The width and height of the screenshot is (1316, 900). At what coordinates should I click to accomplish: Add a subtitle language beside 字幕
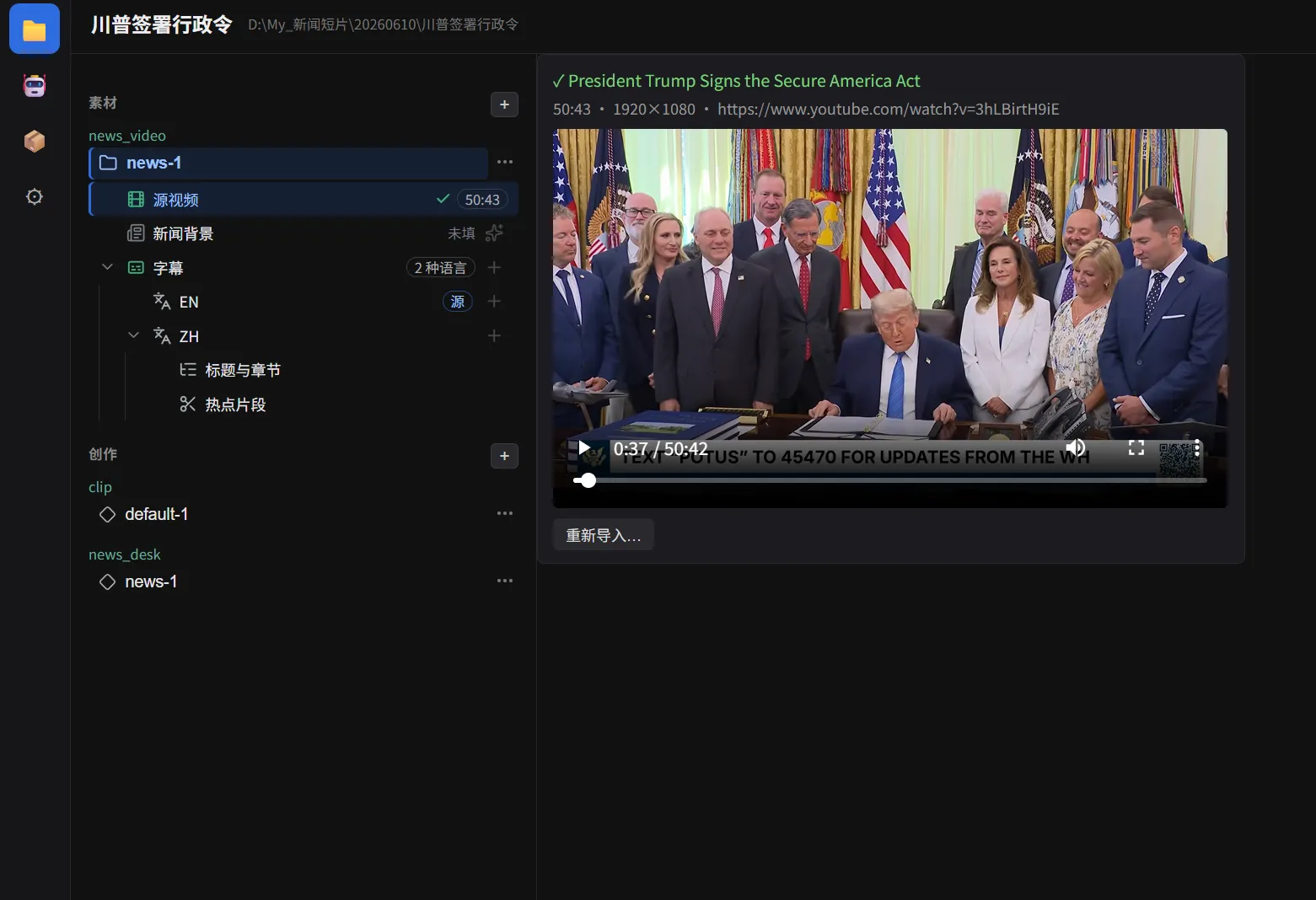point(495,267)
